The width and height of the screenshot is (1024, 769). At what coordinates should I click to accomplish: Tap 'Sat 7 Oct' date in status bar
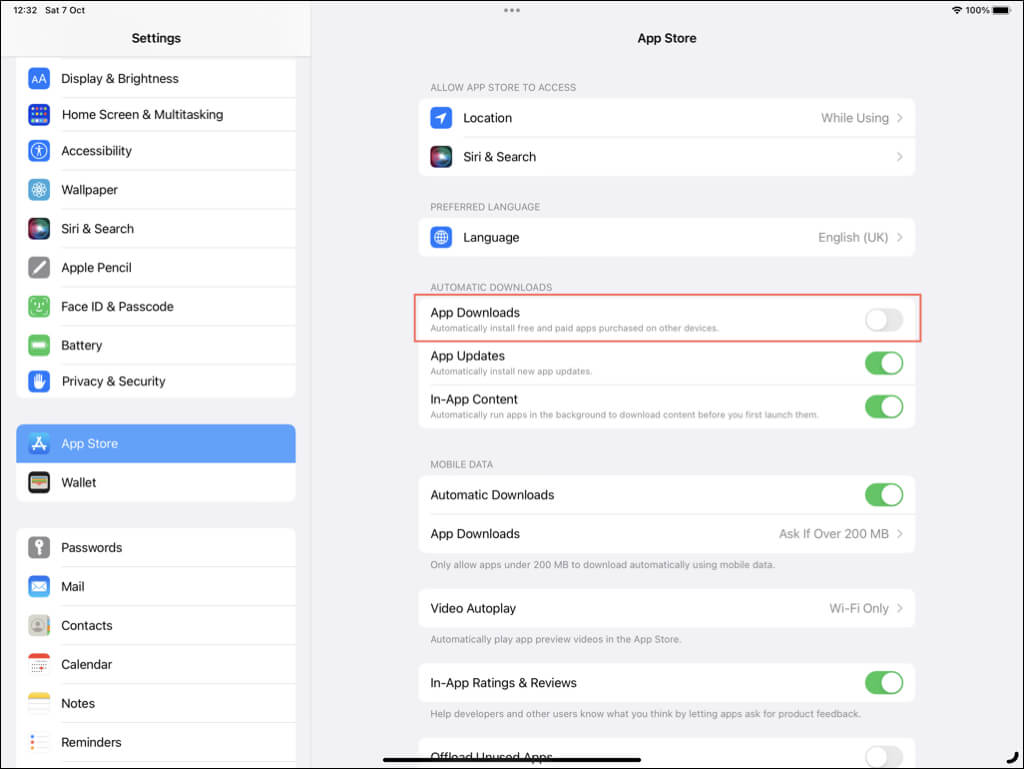pos(65,10)
